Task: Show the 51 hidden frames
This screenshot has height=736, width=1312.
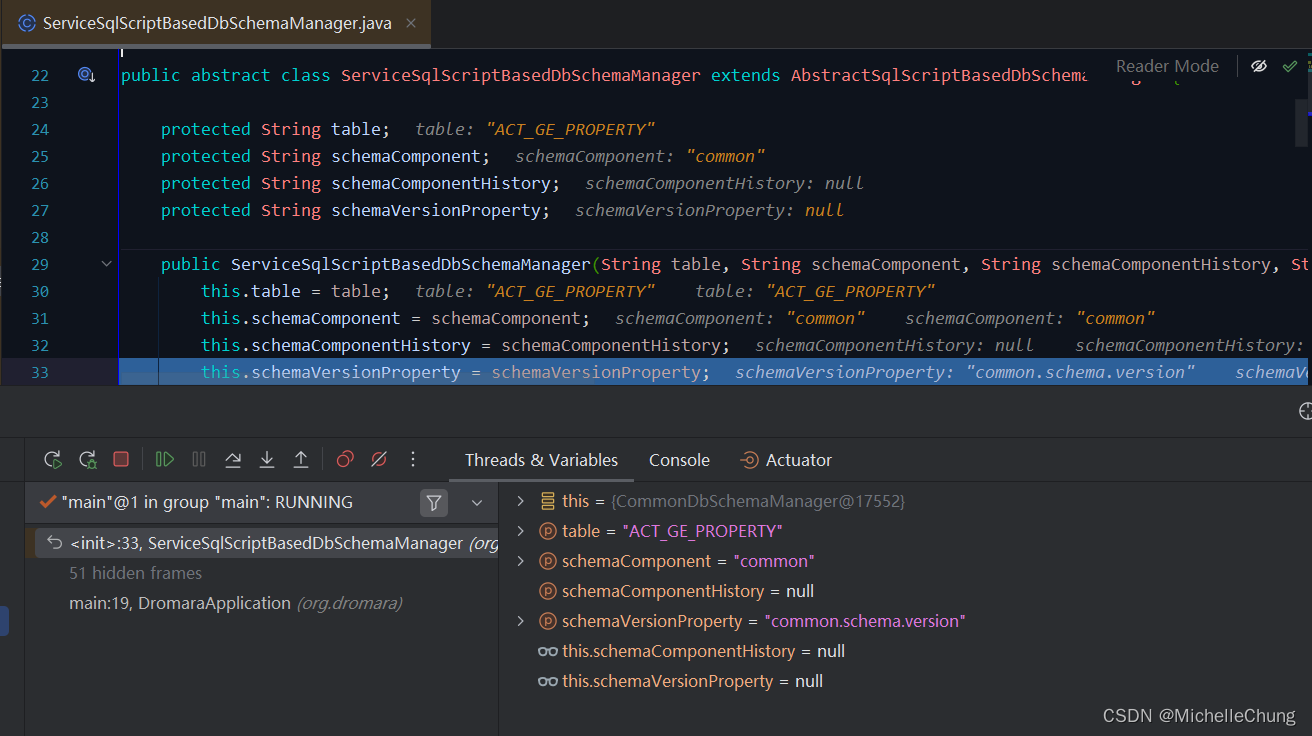Action: click(x=135, y=573)
